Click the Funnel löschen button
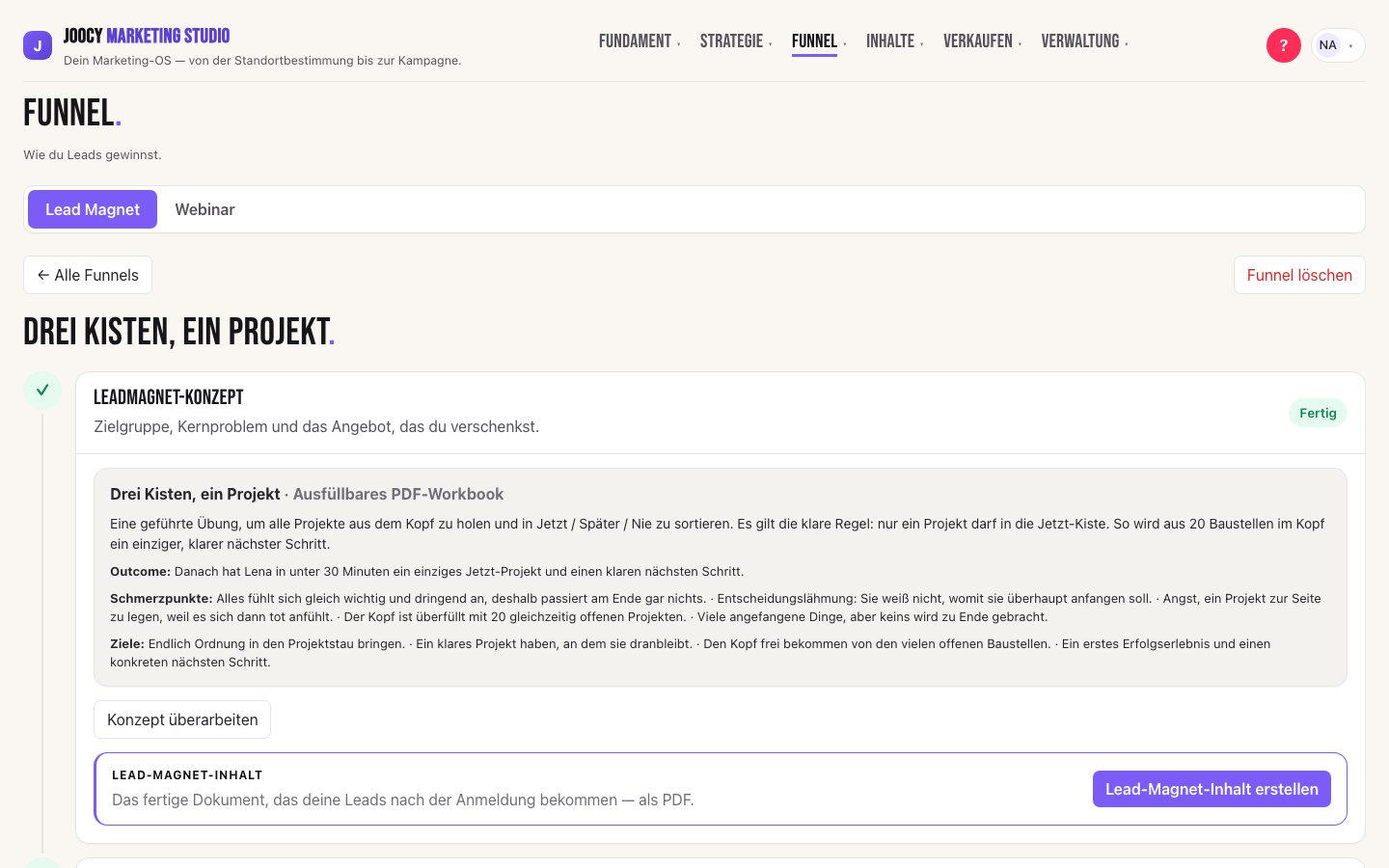Viewport: 1389px width, 868px height. click(x=1299, y=275)
